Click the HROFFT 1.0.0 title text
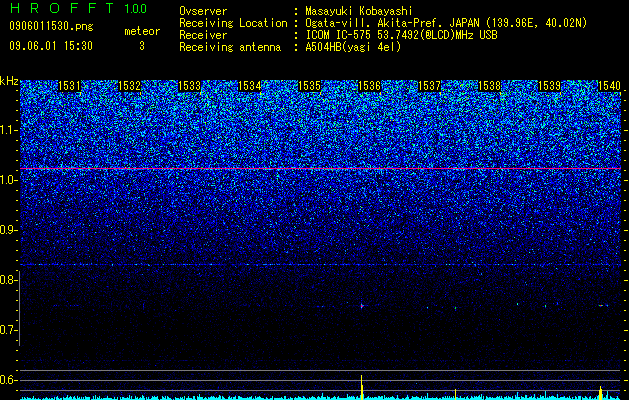629x400 pixels. coord(78,8)
